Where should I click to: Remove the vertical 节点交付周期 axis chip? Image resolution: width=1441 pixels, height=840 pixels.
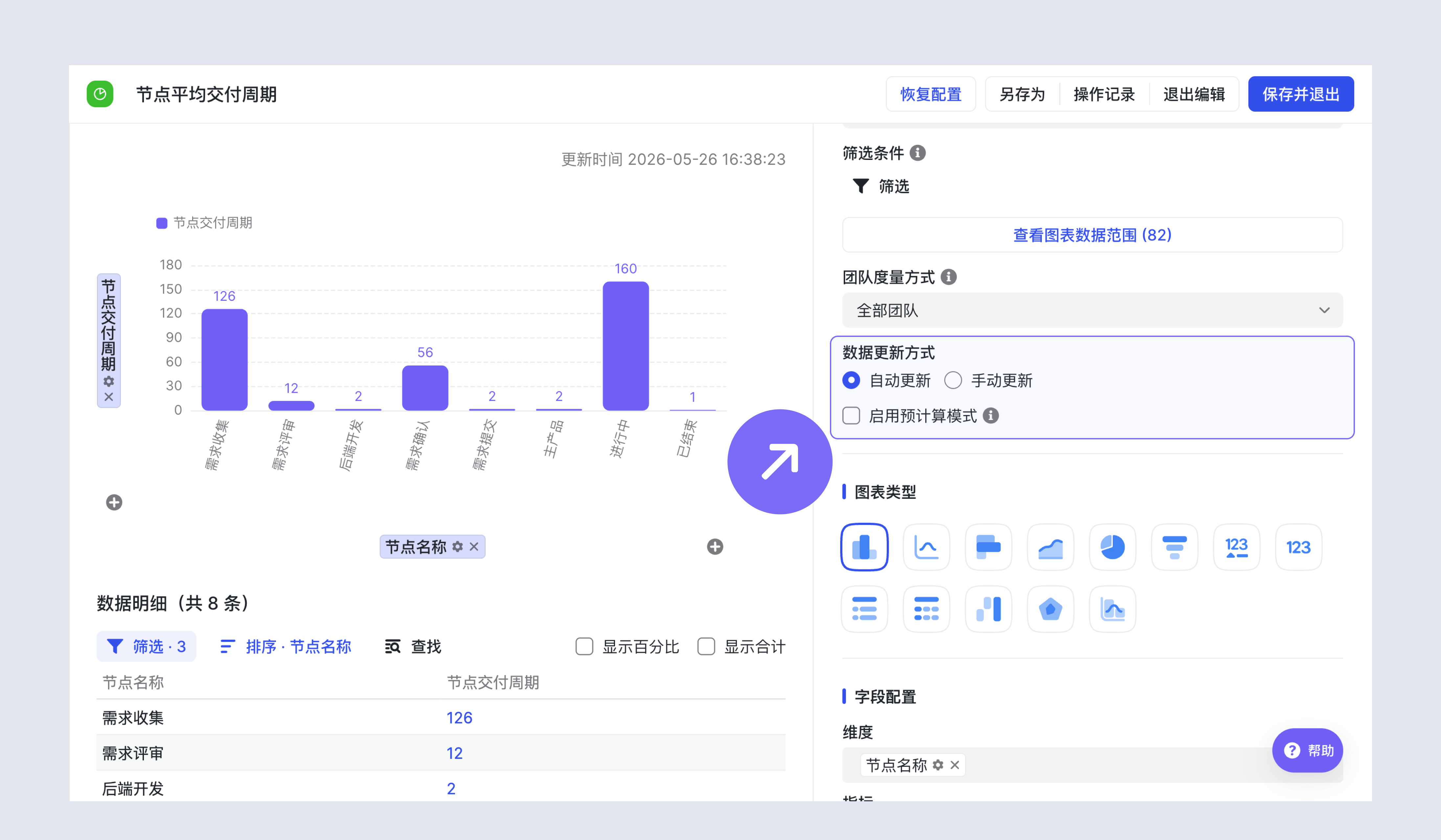point(109,397)
